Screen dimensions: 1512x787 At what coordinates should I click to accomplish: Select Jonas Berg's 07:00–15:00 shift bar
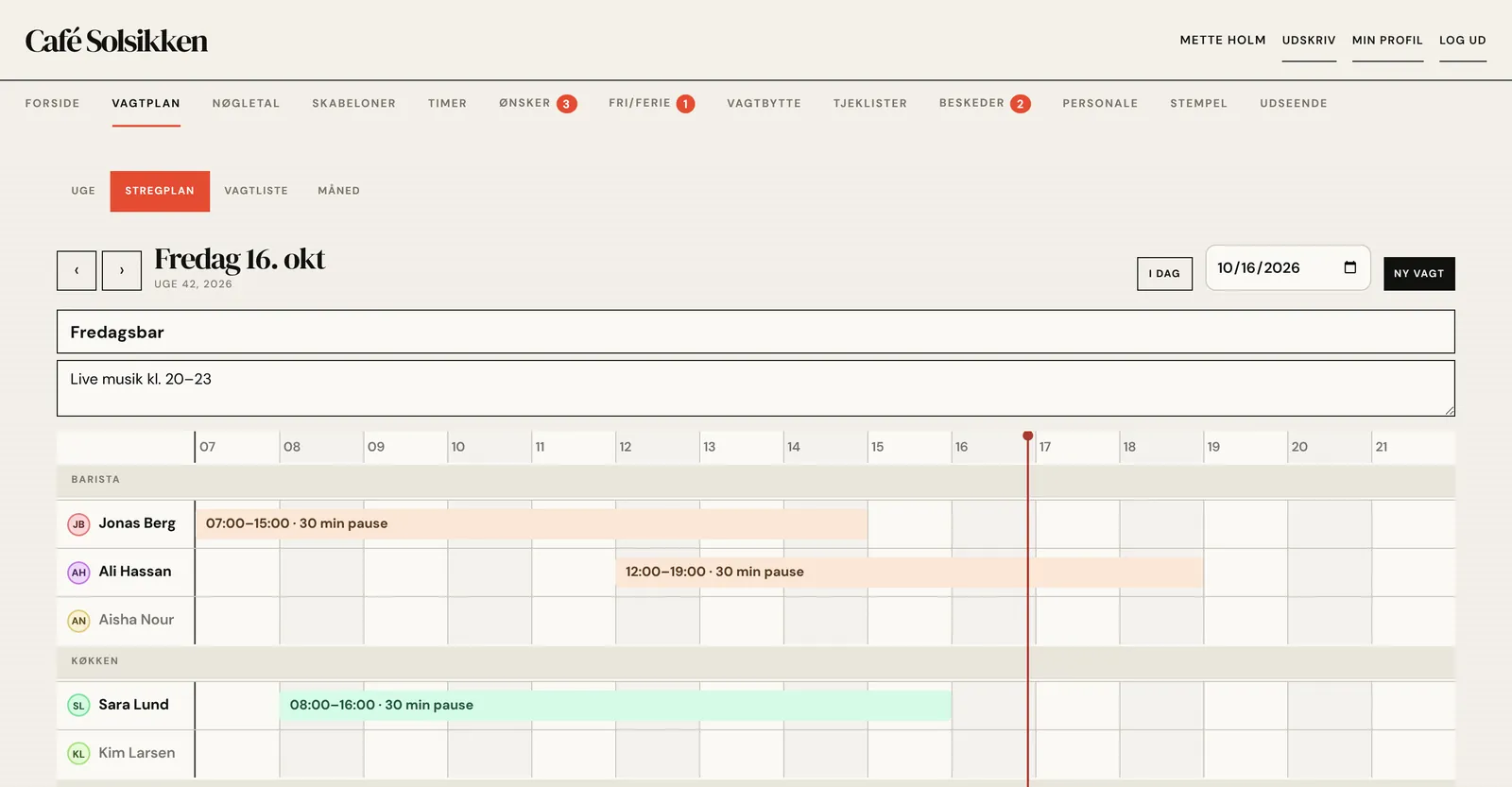click(531, 523)
